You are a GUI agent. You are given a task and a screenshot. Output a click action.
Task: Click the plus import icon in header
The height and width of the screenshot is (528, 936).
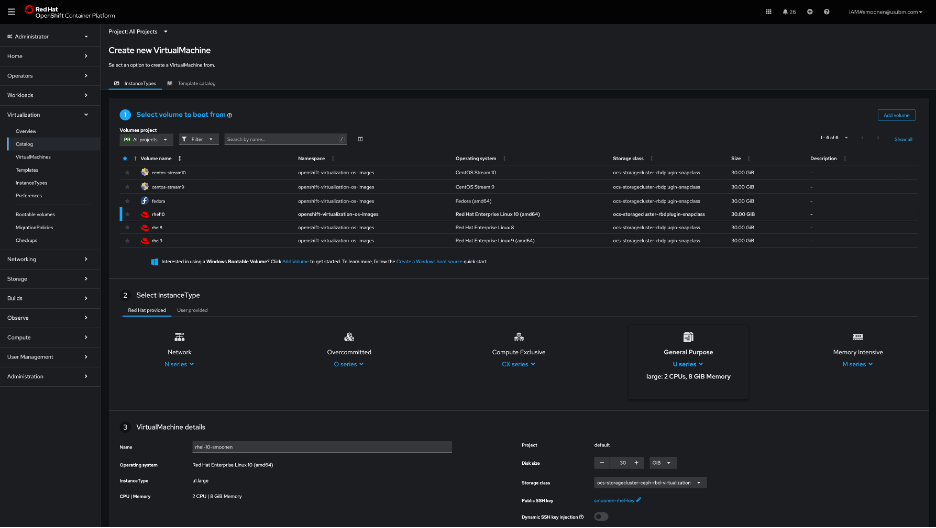click(809, 12)
